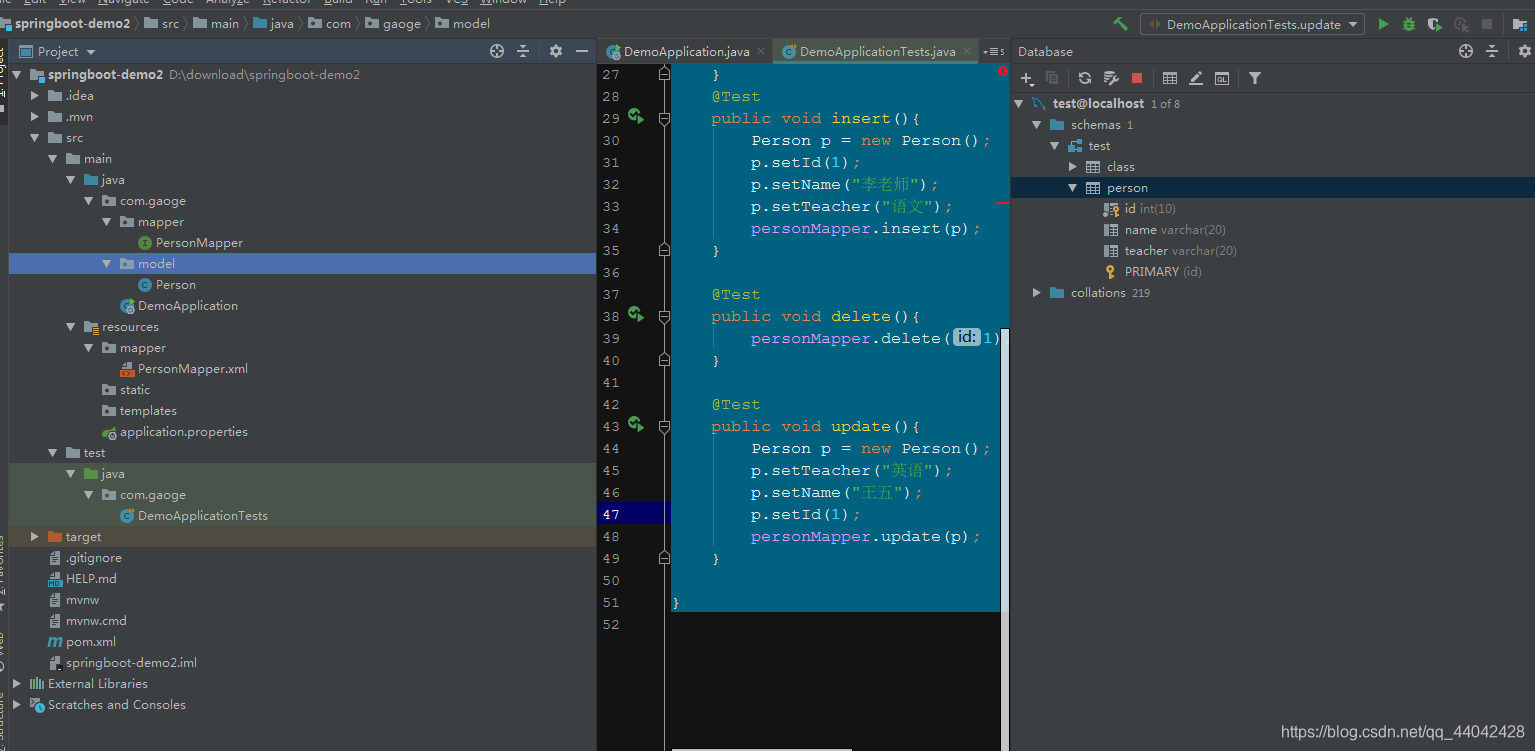Expand the collations node
The height and width of the screenshot is (751, 1535).
[1037, 293]
